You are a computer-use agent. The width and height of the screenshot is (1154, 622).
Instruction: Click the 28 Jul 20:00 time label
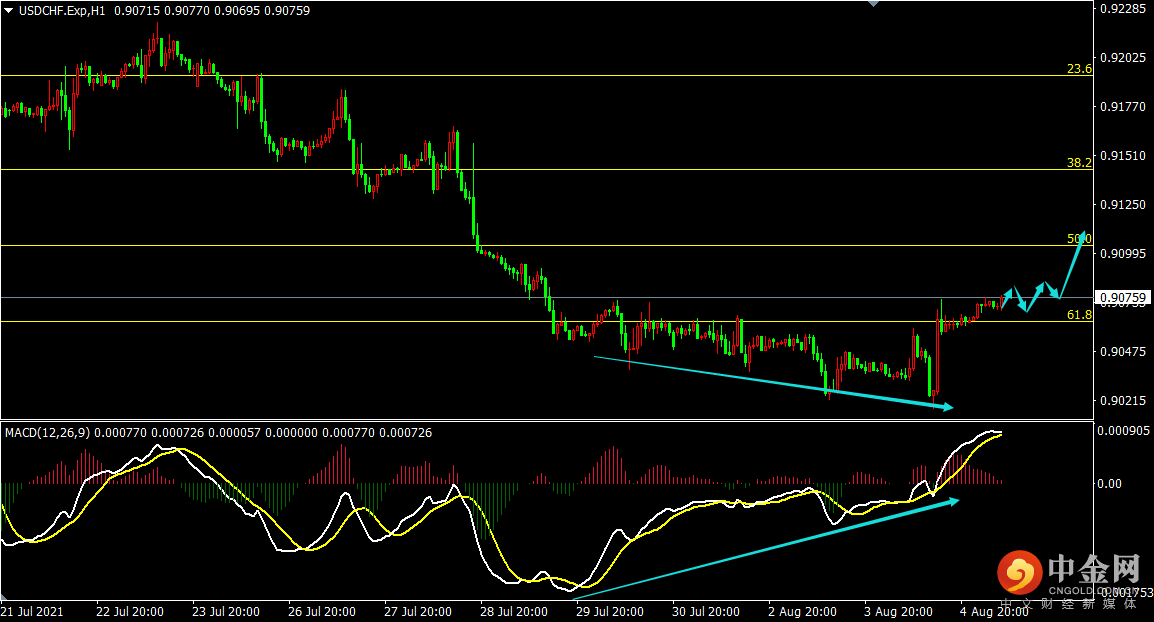click(x=514, y=612)
